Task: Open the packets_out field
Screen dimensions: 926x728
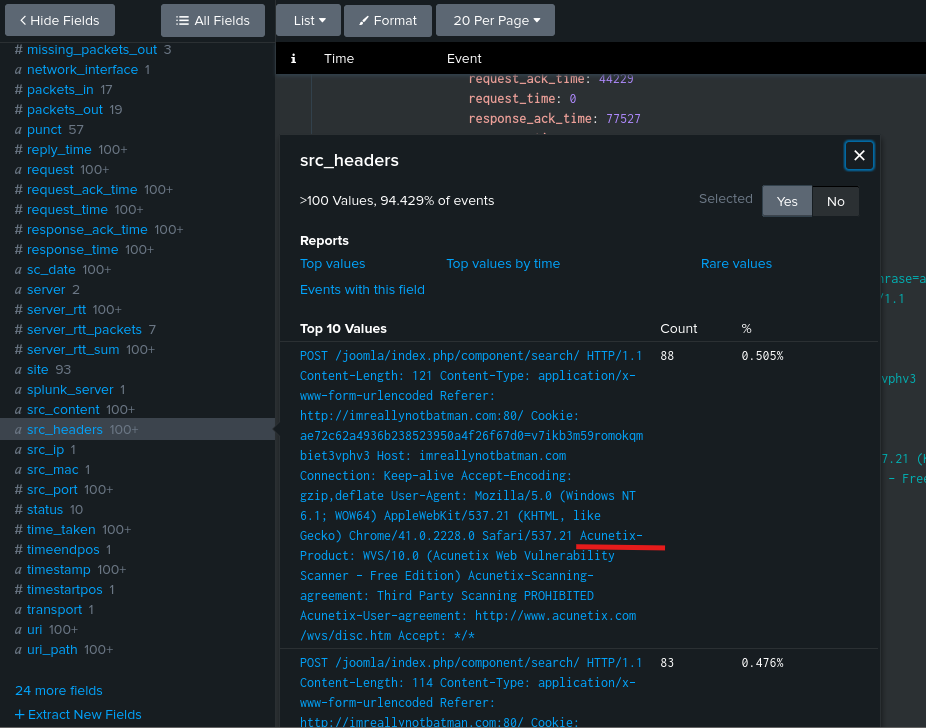Action: (65, 110)
